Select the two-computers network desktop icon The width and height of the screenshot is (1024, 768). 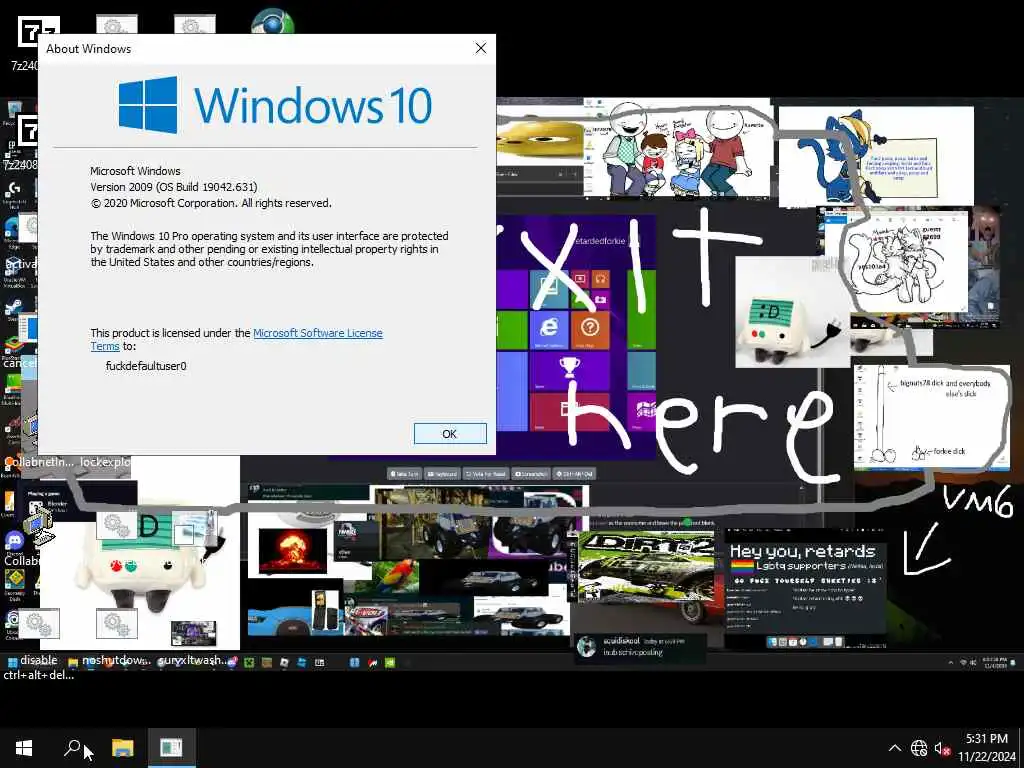(x=38, y=526)
